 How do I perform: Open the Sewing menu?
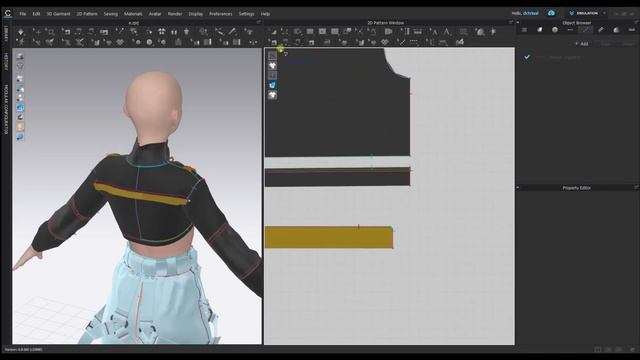[x=111, y=14]
